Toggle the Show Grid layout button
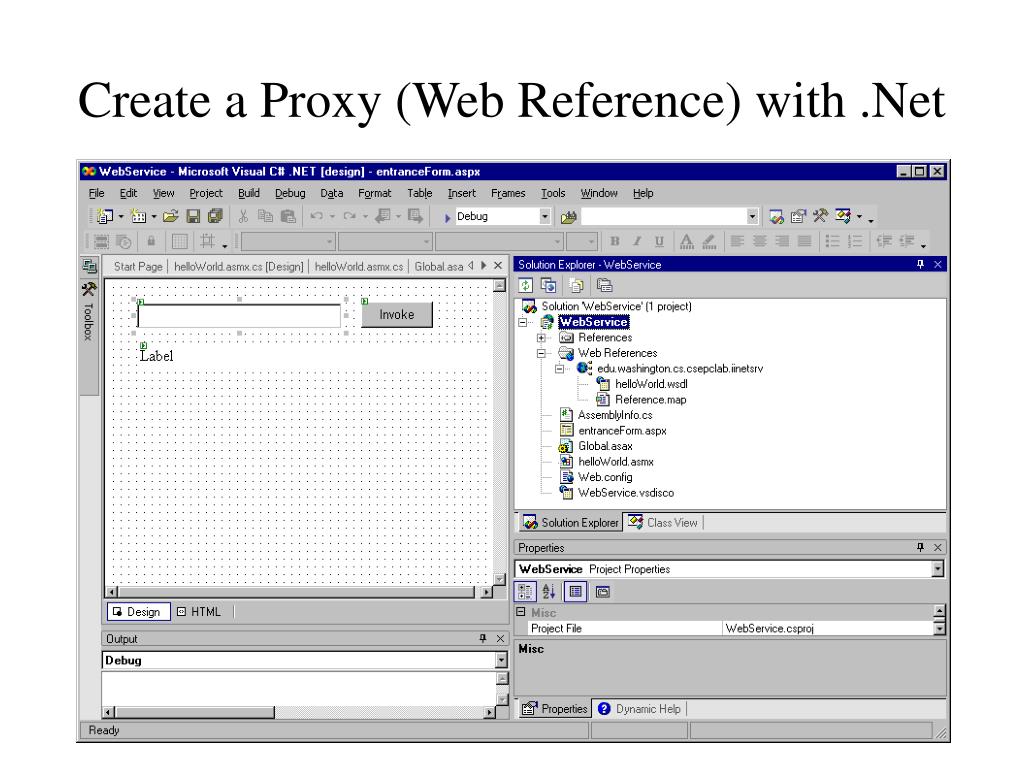The width and height of the screenshot is (1024, 768). 180,242
